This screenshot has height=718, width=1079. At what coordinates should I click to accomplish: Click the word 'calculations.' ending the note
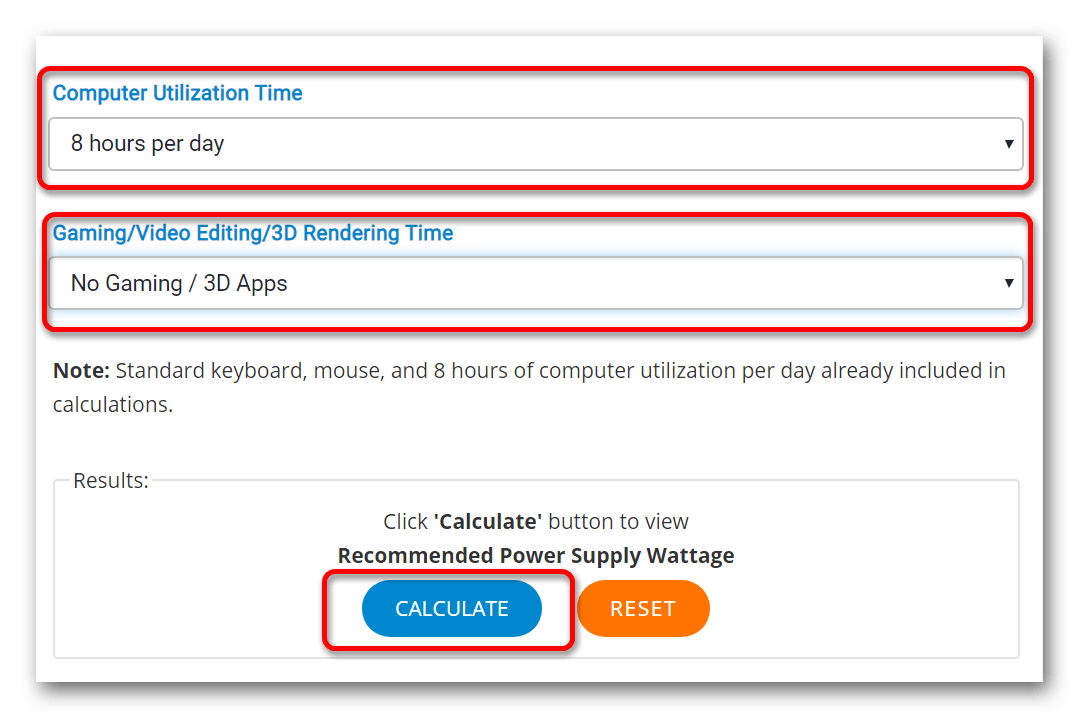tap(113, 405)
